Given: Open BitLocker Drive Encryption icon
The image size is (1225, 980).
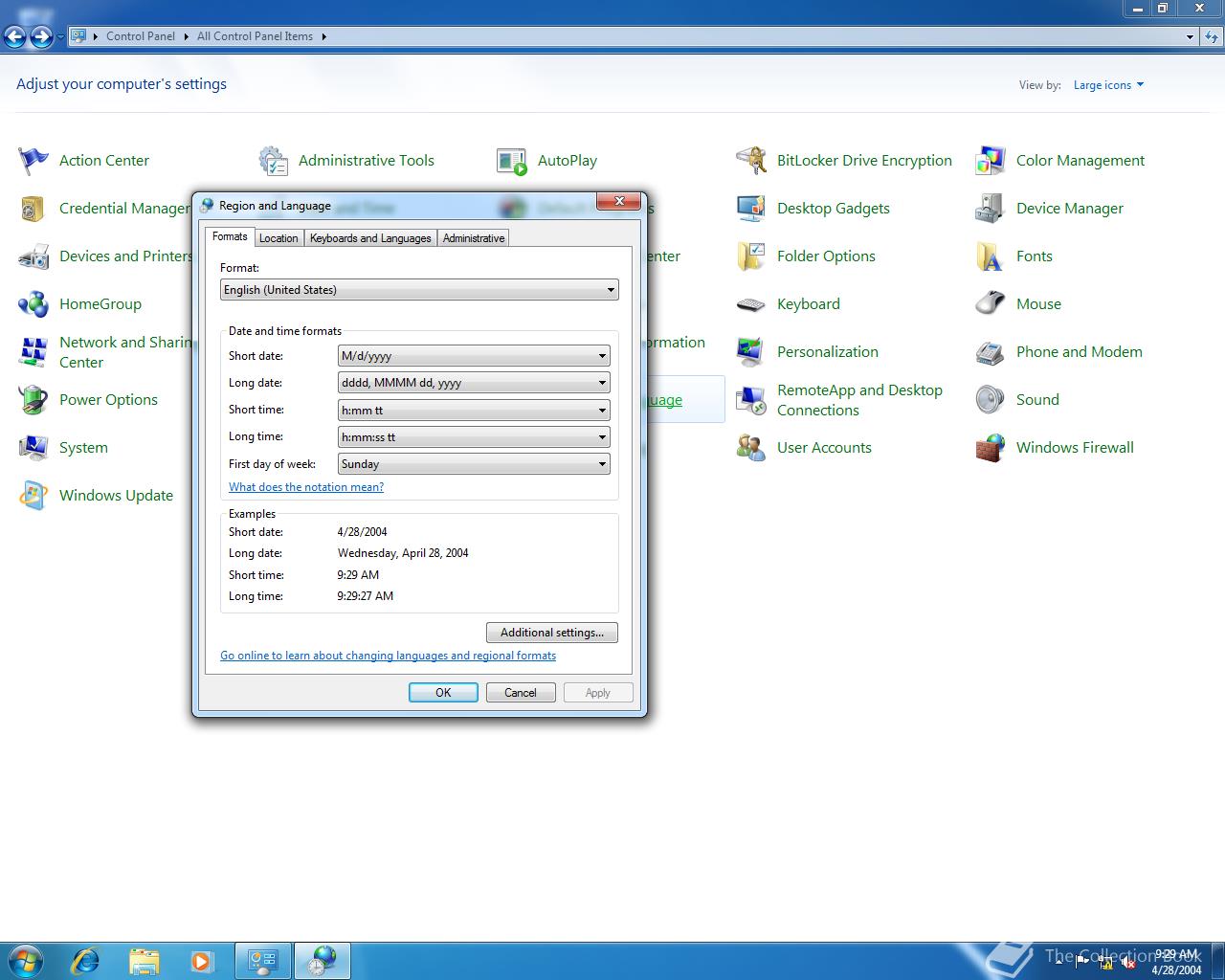Looking at the screenshot, I should point(751,161).
